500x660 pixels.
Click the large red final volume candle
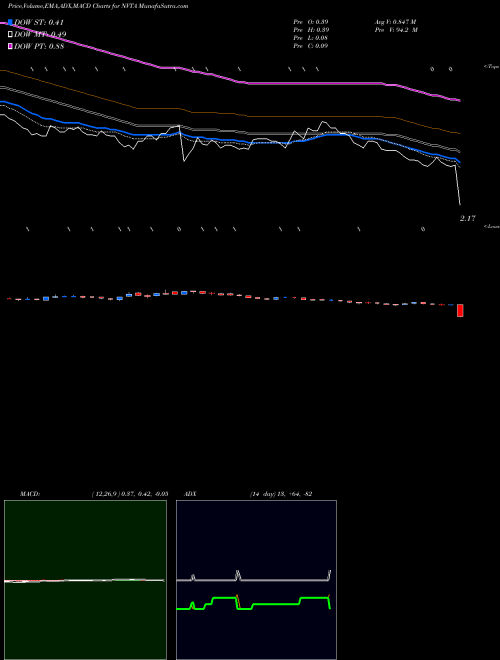pyautogui.click(x=460, y=310)
